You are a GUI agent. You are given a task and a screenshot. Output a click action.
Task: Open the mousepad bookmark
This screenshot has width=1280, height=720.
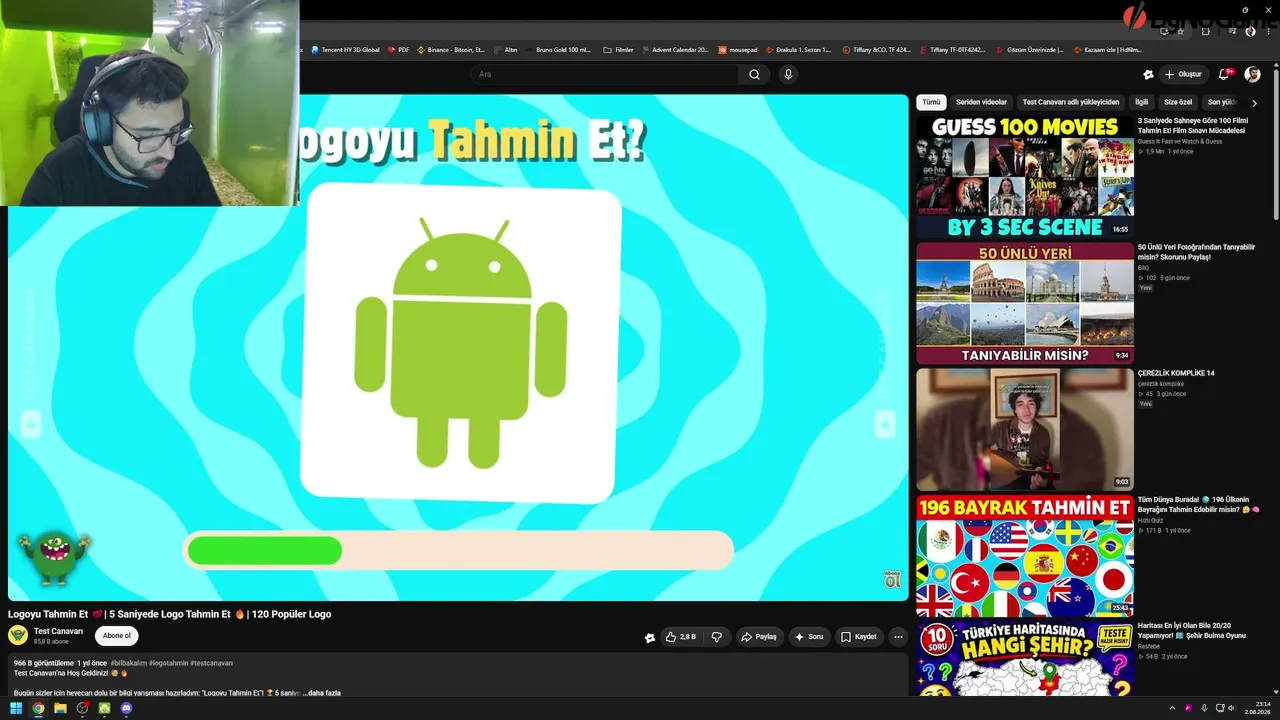tap(738, 49)
